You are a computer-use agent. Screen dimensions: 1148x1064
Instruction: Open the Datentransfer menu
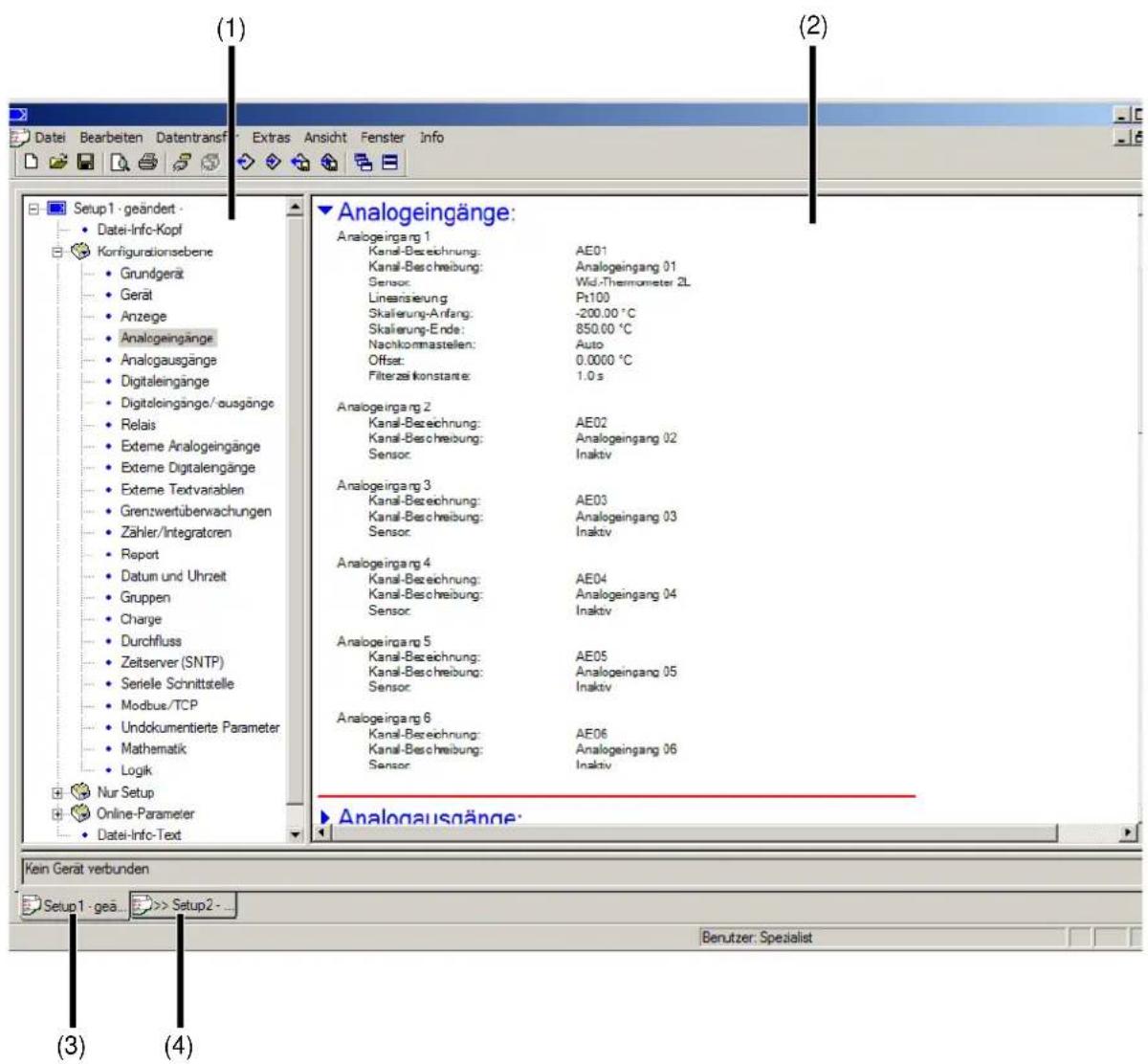[196, 138]
